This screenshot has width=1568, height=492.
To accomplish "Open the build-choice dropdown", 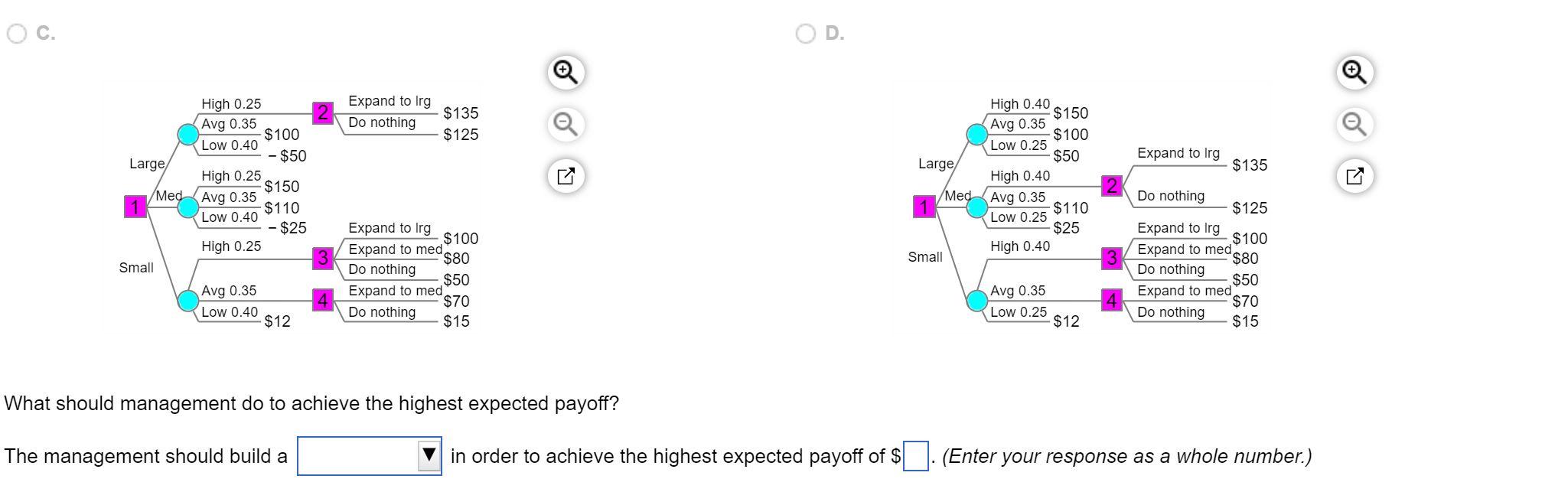I will tap(368, 455).
